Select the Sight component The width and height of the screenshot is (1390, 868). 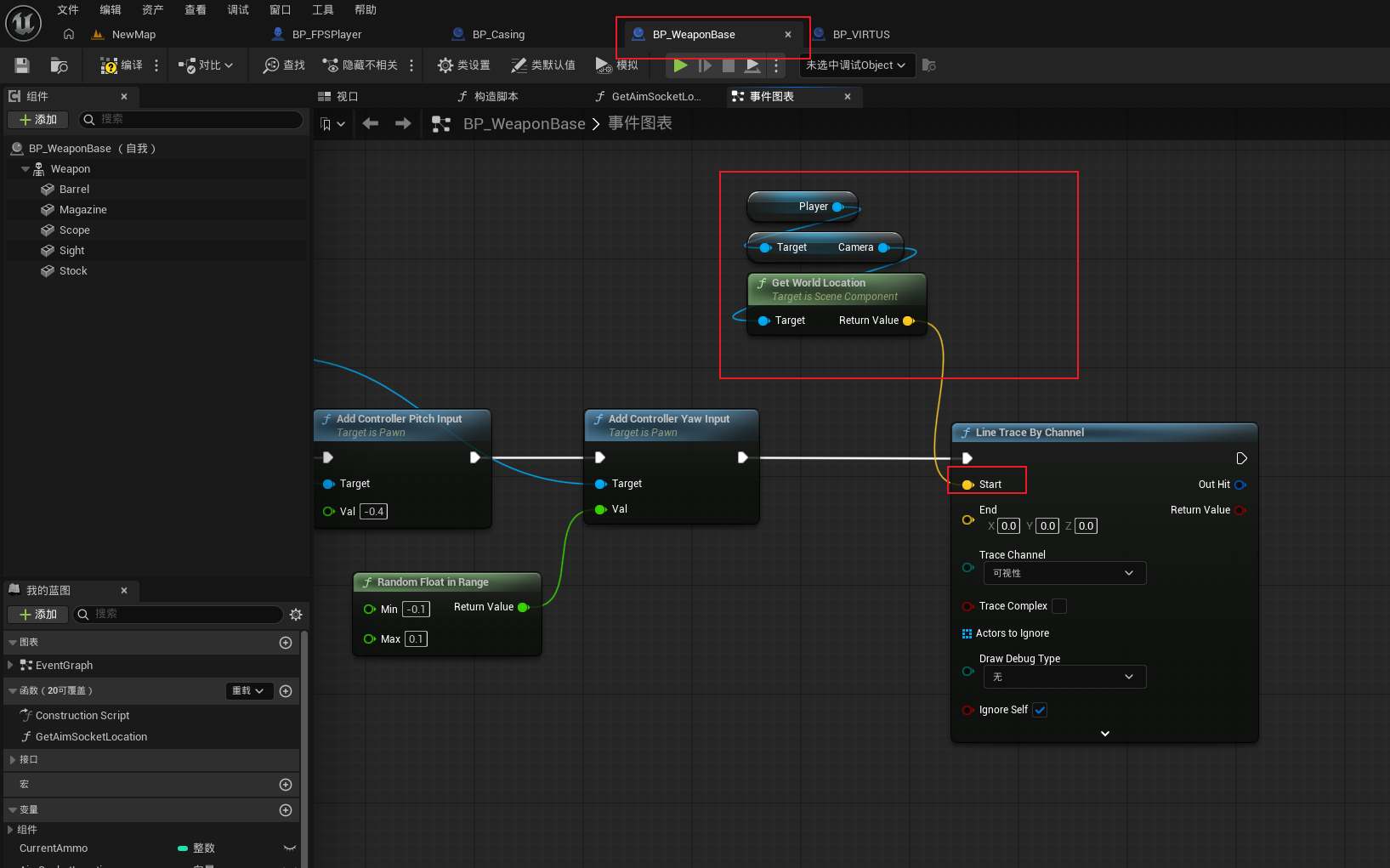point(71,251)
